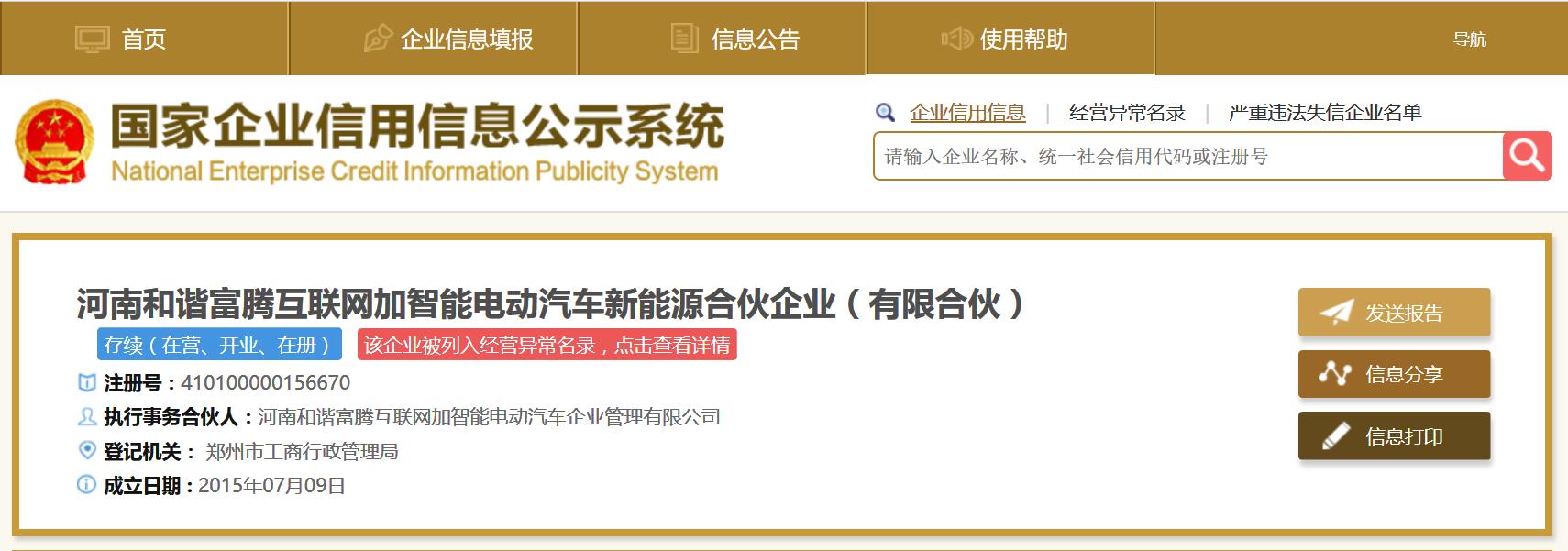
Task: Click the 国家企业信用信息公示系统 site title
Action: pos(417,126)
